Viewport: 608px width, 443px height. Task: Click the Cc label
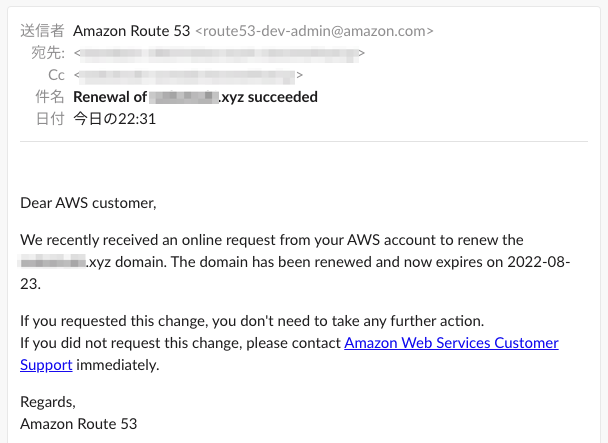point(56,75)
